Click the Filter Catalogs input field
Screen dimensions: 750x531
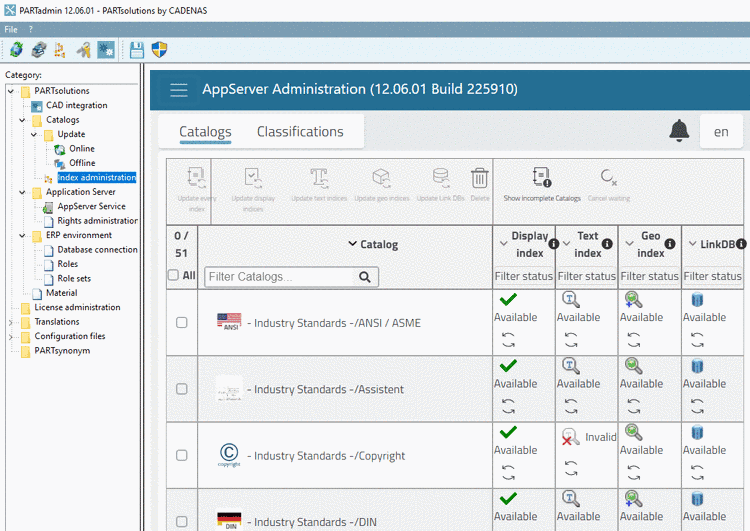279,277
